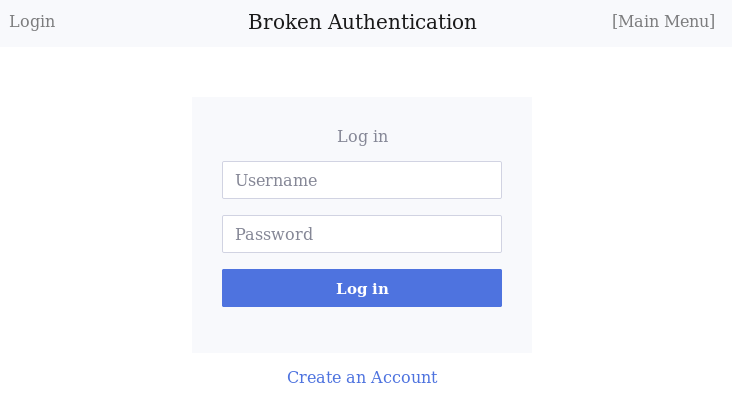Click the Login link in header
This screenshot has height=409, width=732.
(x=32, y=22)
